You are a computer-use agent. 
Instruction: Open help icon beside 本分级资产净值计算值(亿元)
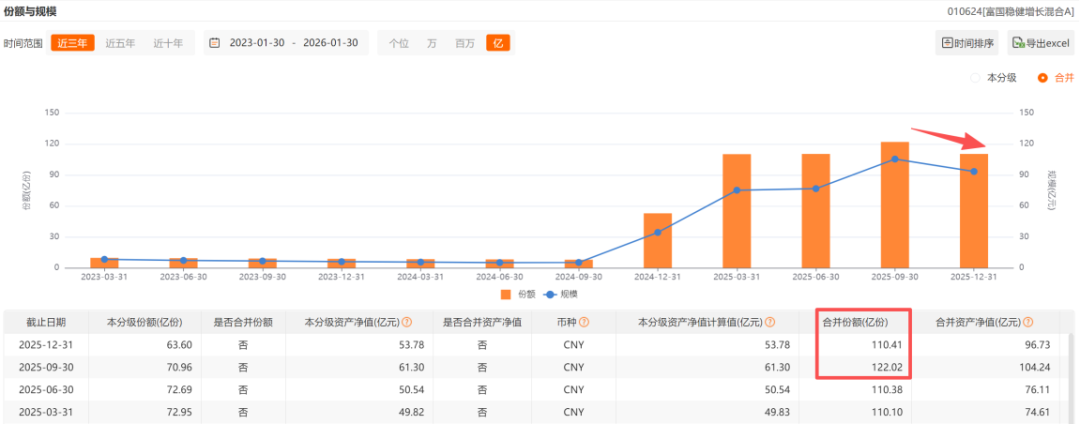[x=770, y=322]
